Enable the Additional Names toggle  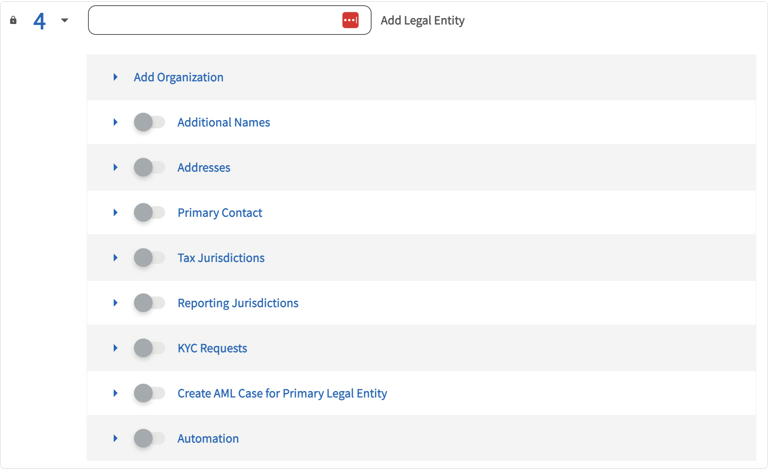149,122
